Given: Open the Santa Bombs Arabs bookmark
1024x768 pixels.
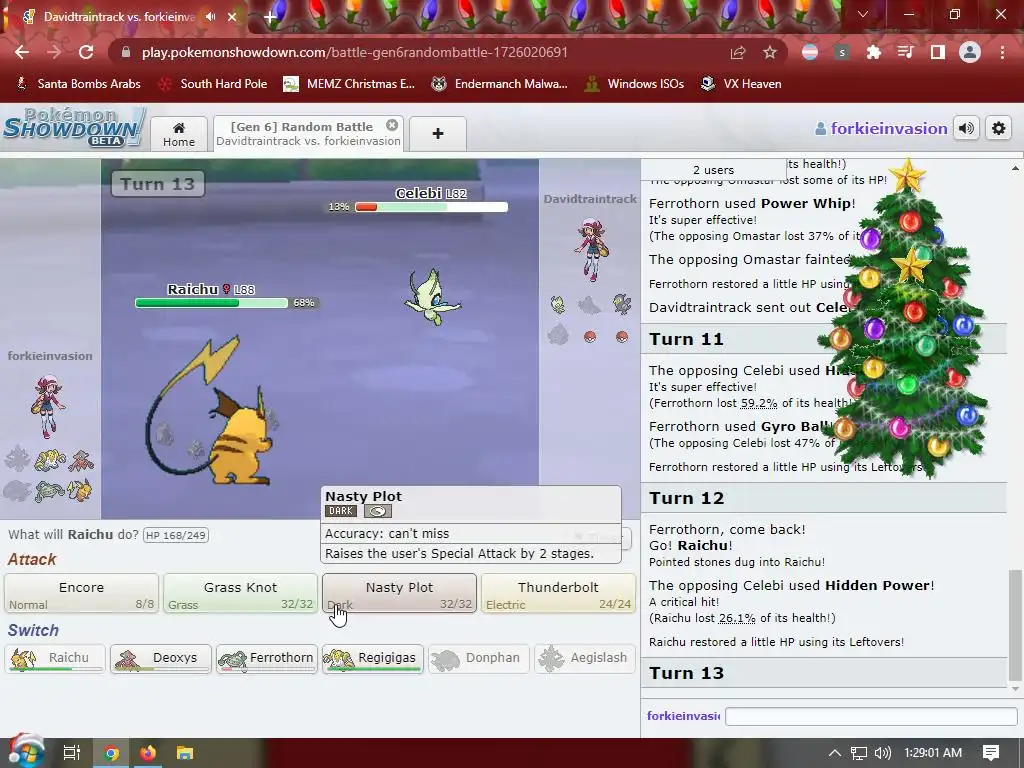Looking at the screenshot, I should point(78,84).
